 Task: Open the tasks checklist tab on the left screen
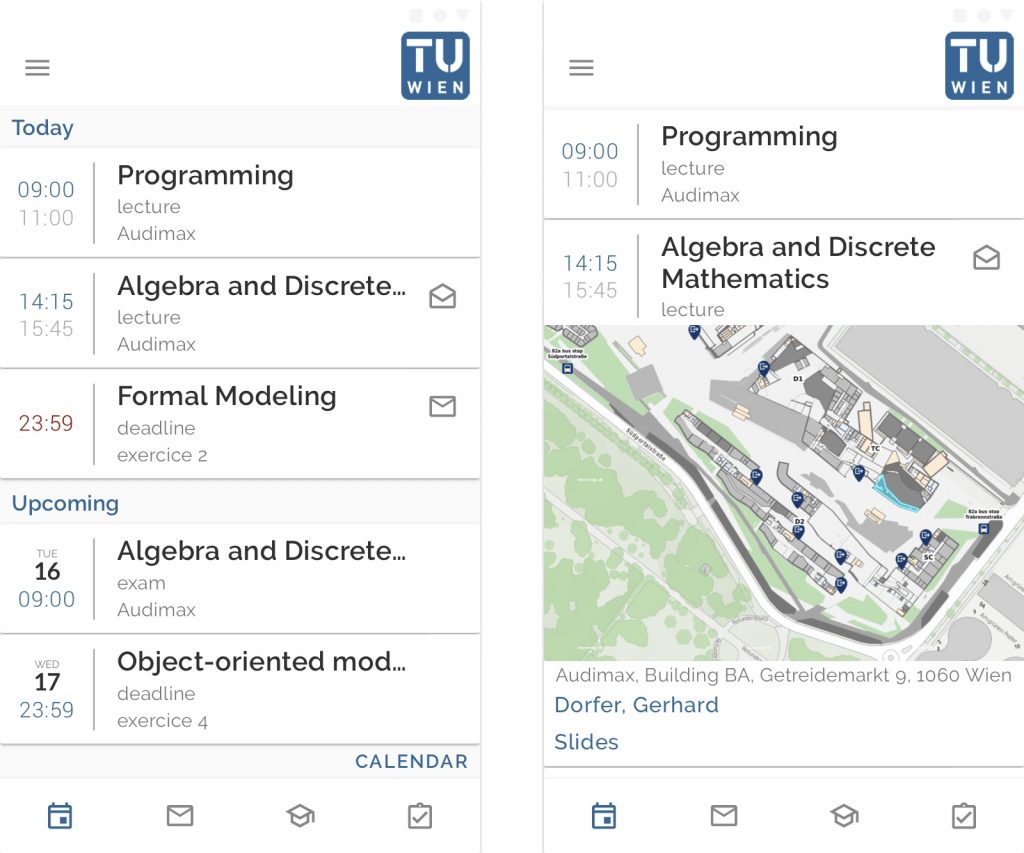420,816
